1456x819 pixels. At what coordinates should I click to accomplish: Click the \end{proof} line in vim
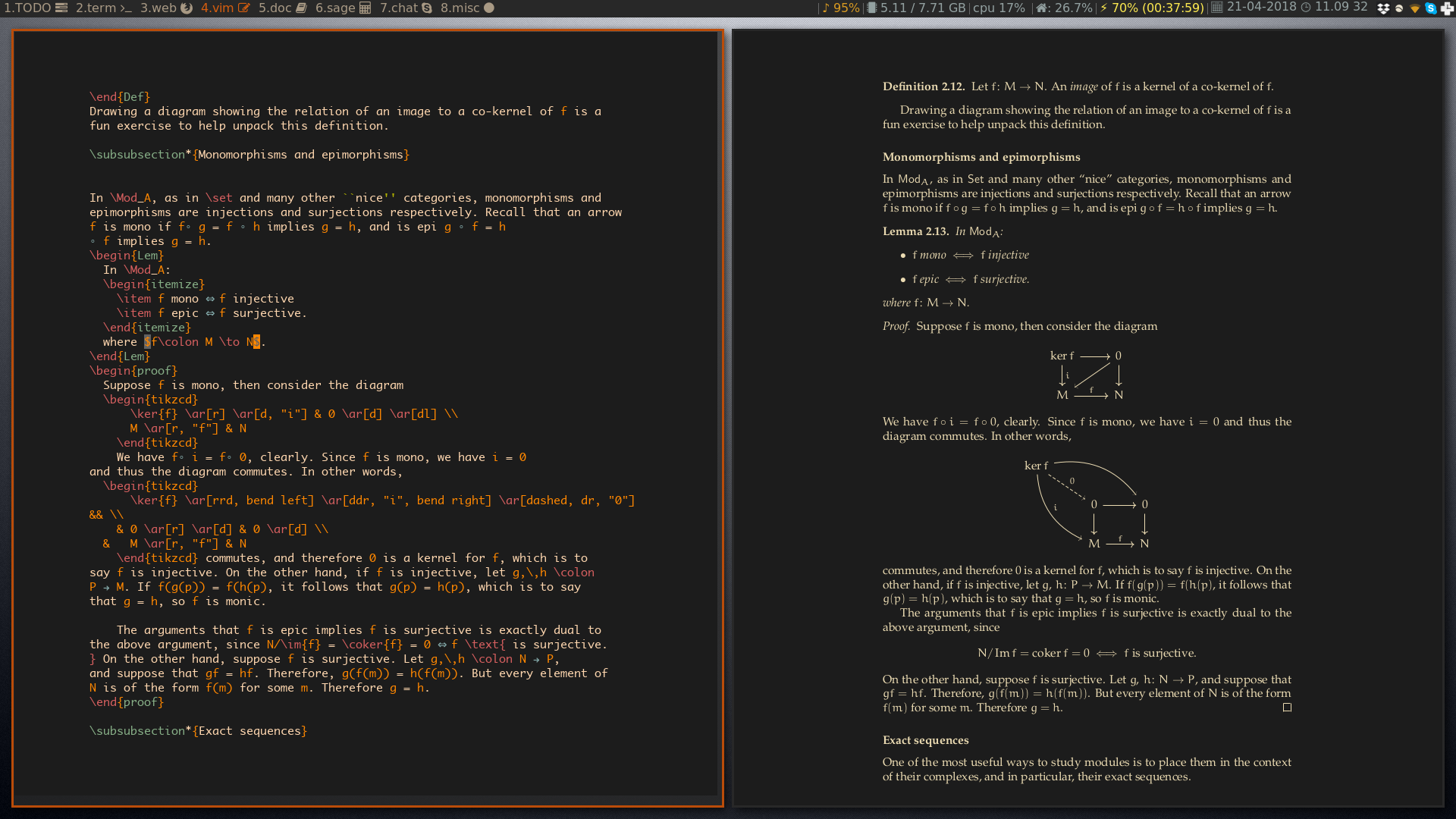pyautogui.click(x=127, y=702)
